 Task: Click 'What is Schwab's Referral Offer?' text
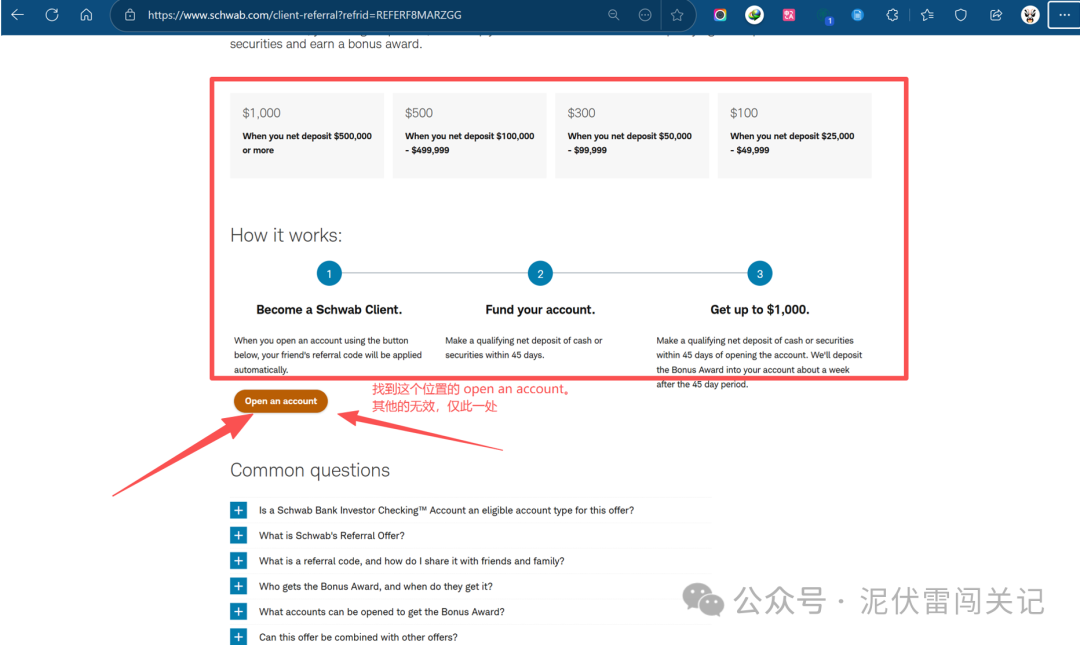point(332,535)
